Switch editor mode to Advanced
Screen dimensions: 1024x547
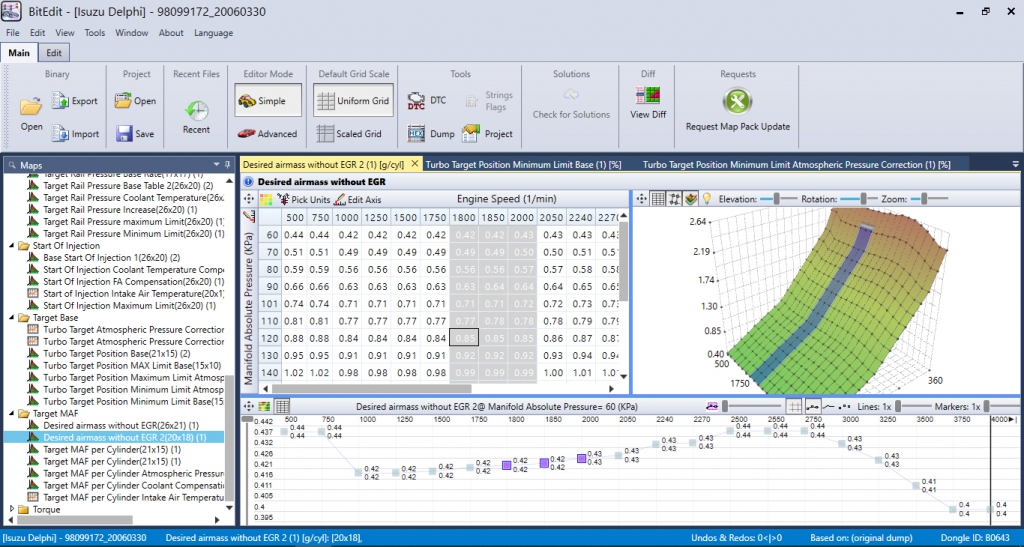coord(267,133)
